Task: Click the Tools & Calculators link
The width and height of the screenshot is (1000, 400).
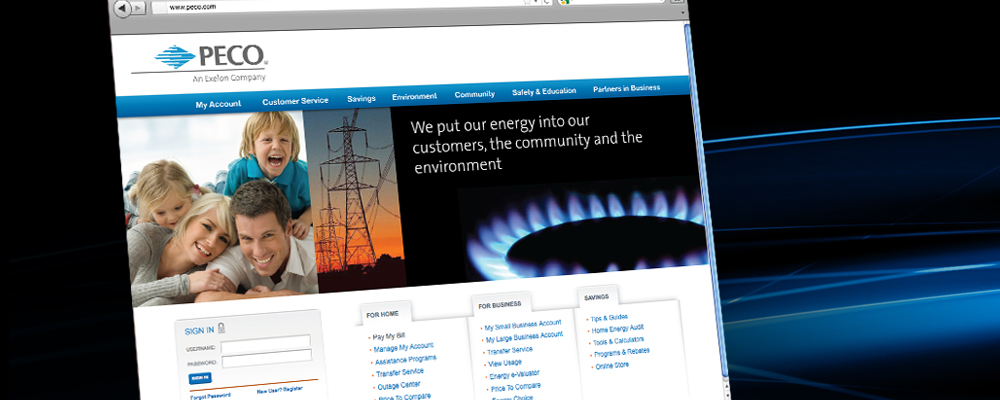Action: pos(619,341)
